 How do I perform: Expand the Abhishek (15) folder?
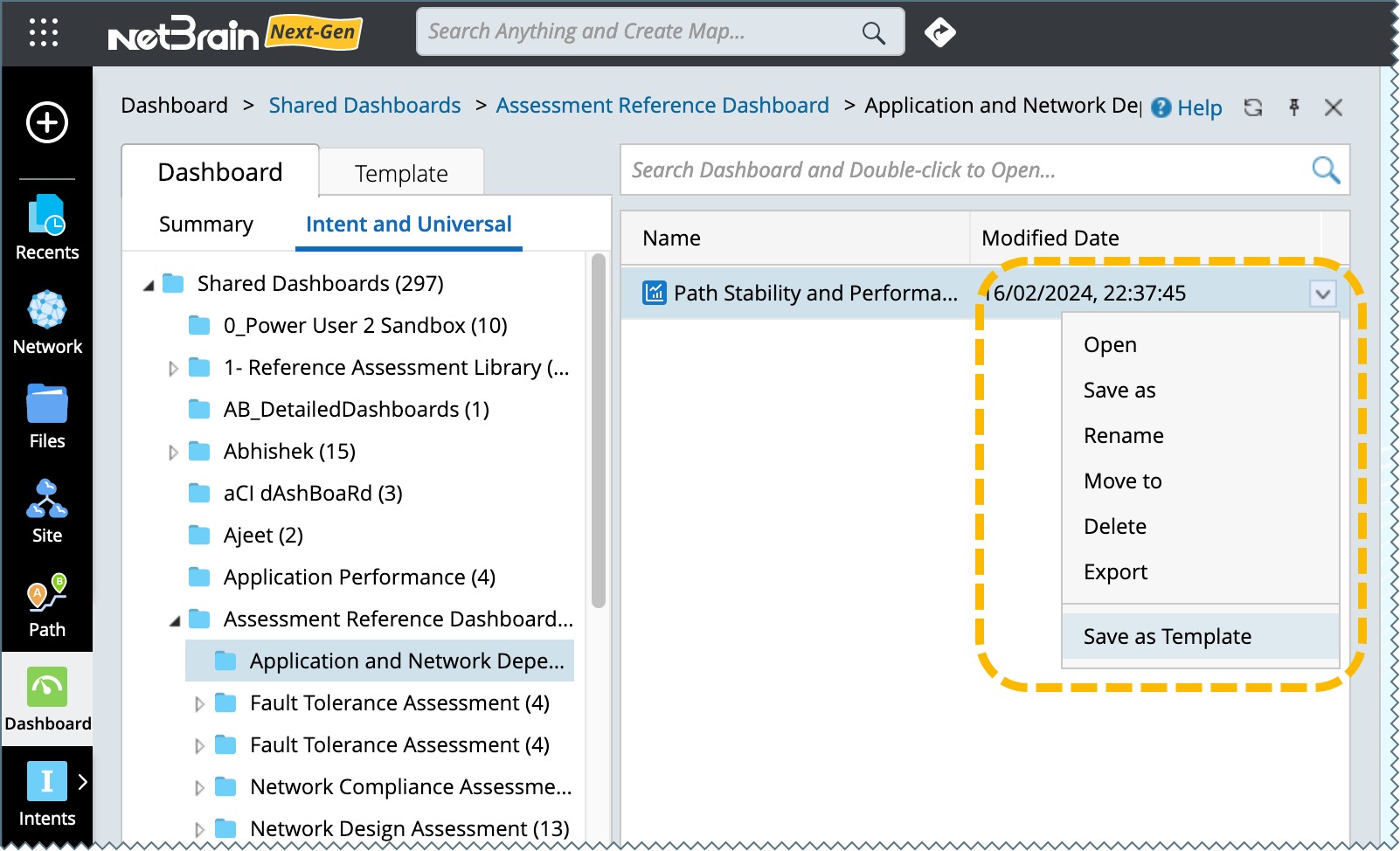pos(173,453)
